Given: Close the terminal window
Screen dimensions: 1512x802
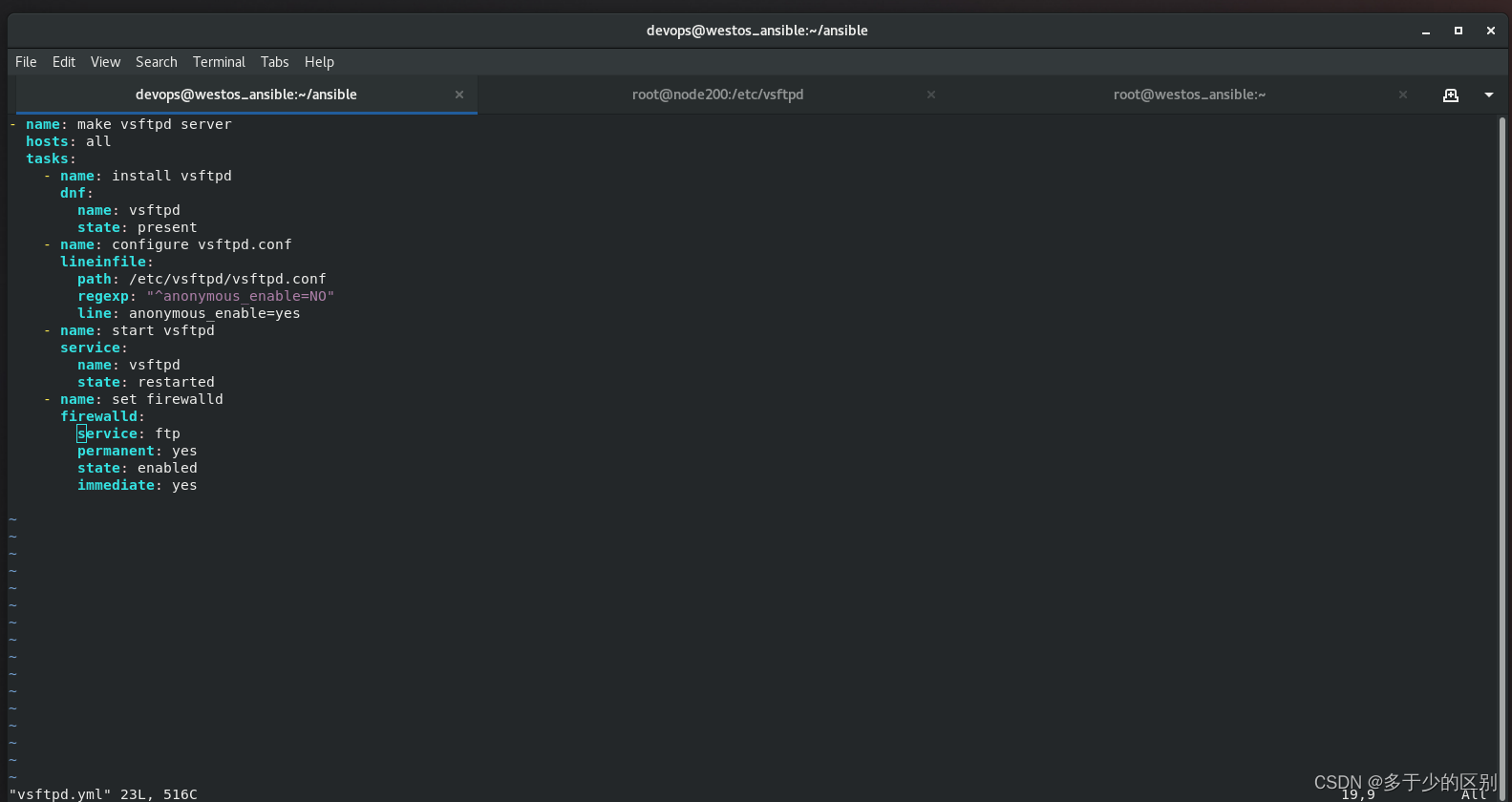Looking at the screenshot, I should tap(1491, 31).
